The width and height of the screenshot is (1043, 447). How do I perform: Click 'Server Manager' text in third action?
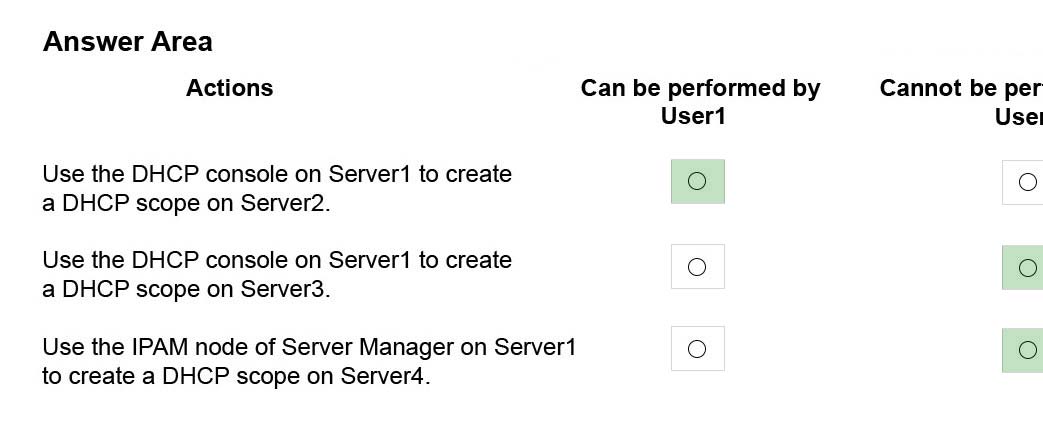coord(384,347)
